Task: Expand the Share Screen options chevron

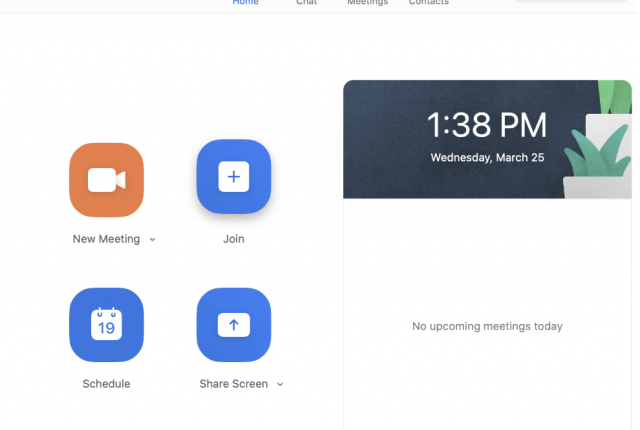Action: (280, 384)
